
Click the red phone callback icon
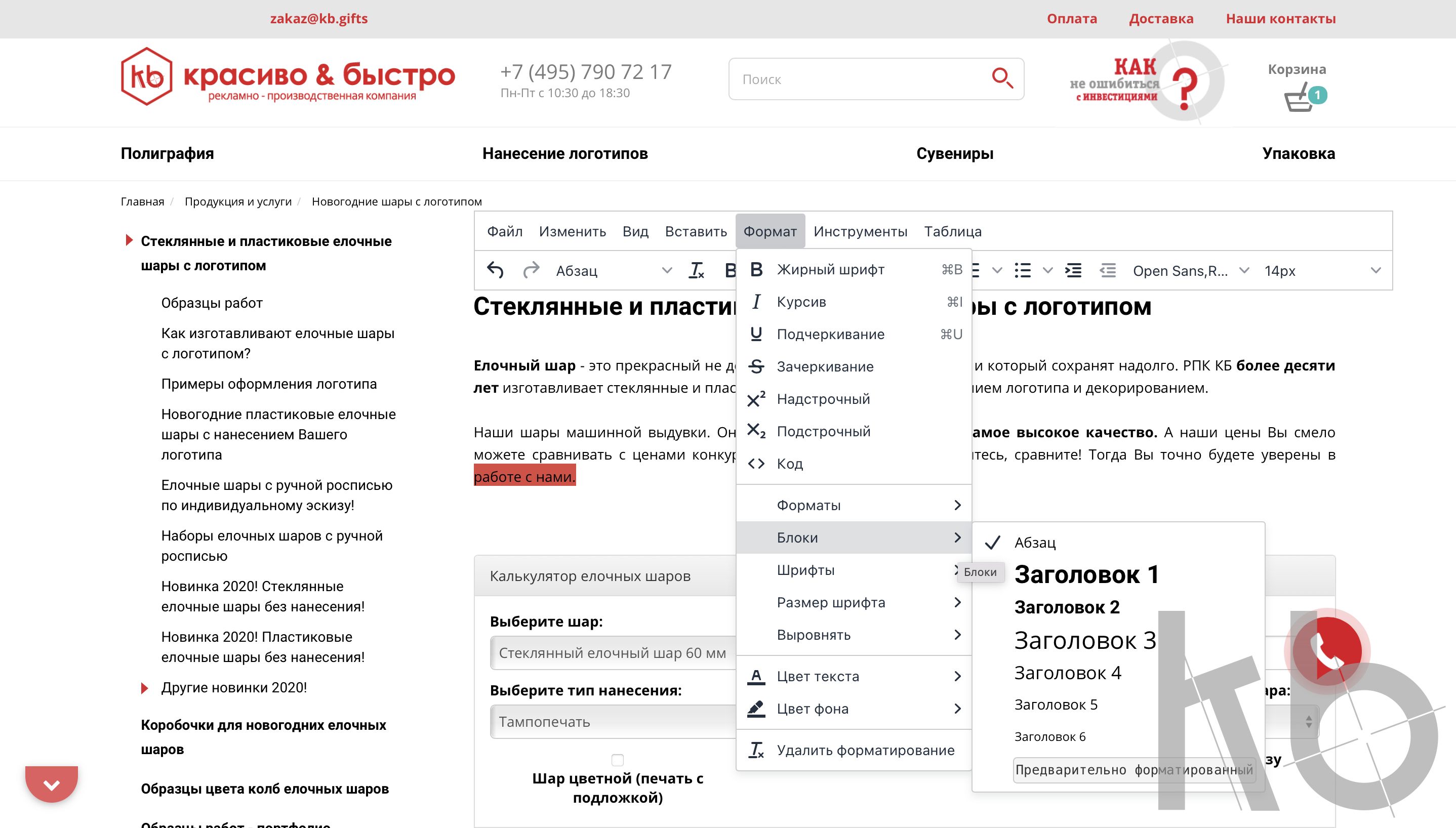1329,652
